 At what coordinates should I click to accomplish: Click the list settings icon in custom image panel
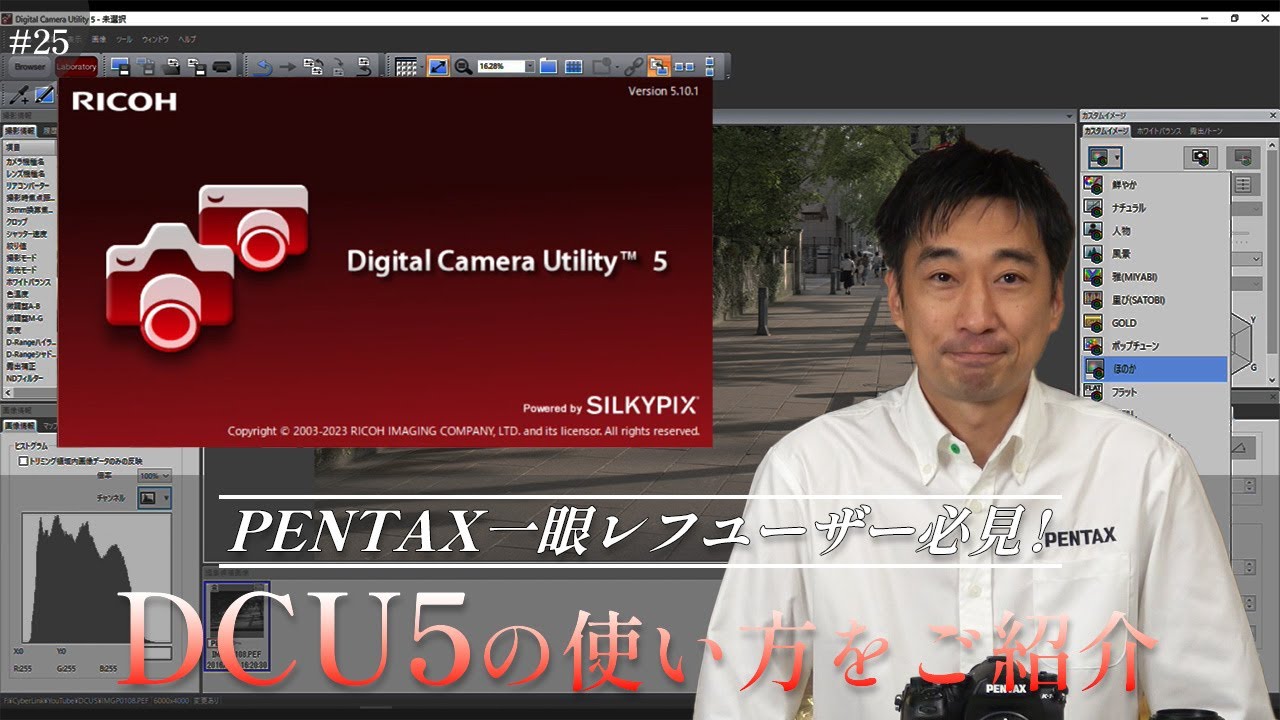(x=1243, y=185)
